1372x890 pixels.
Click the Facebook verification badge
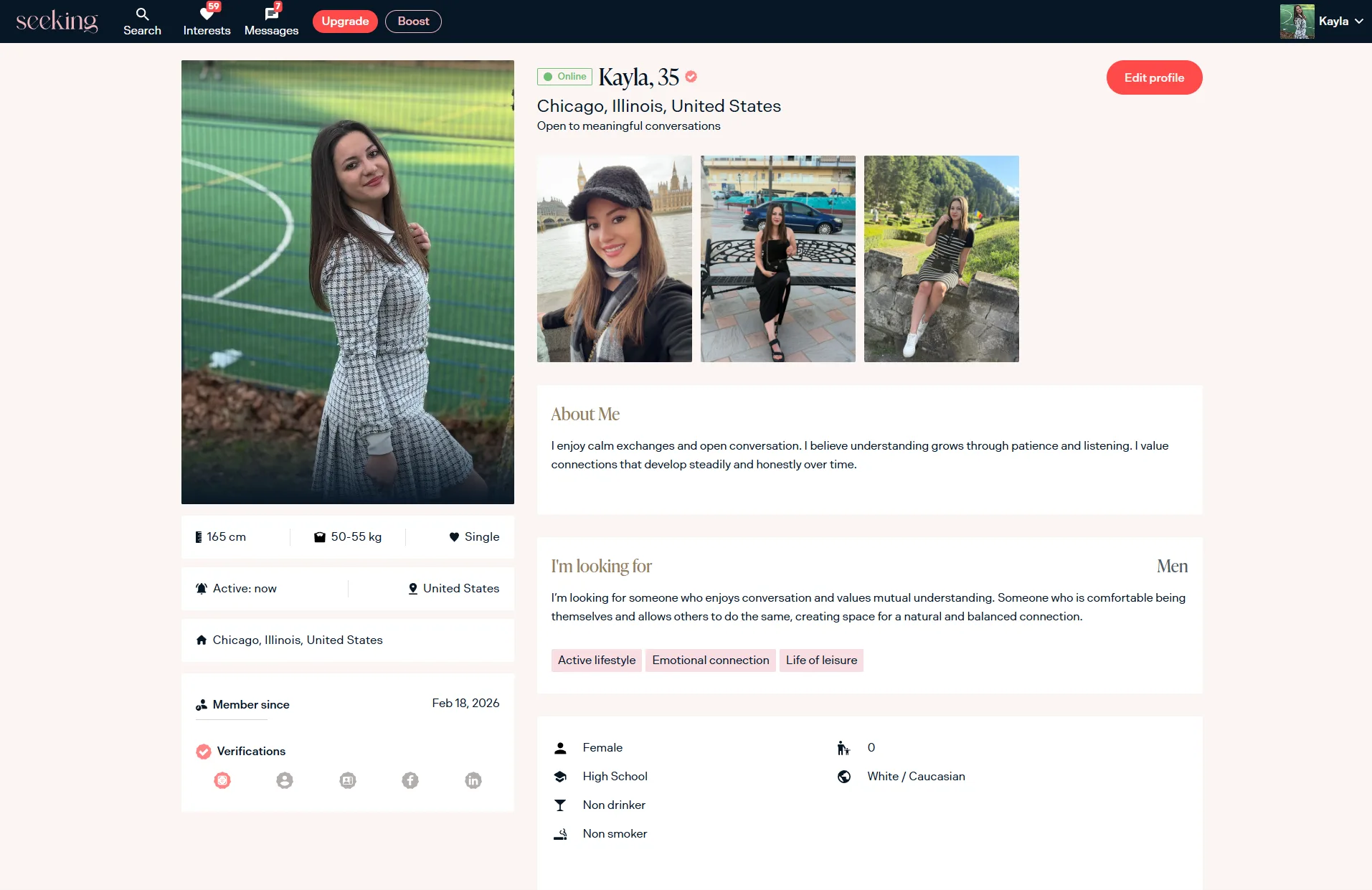point(410,780)
